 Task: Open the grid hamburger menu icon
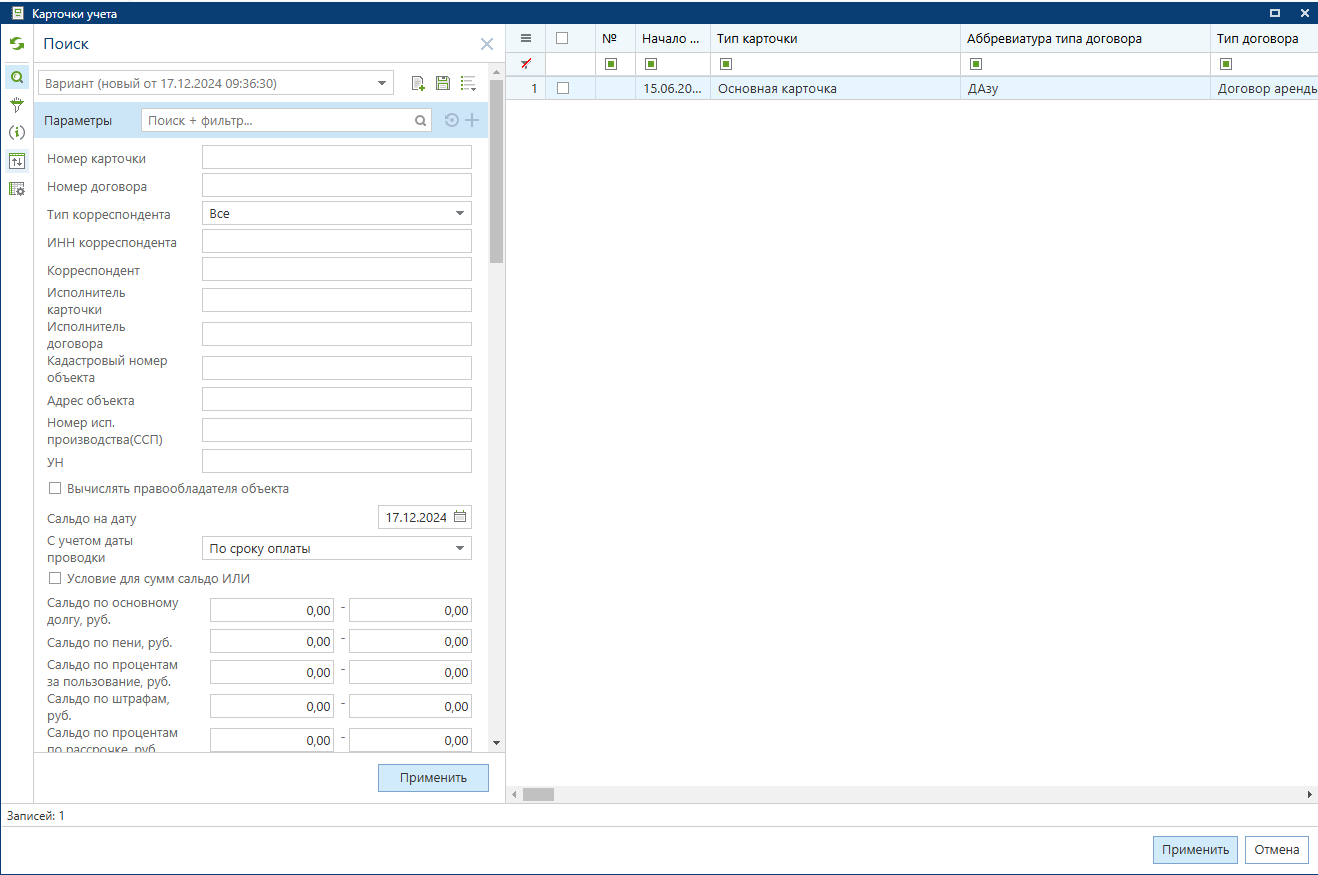point(526,38)
